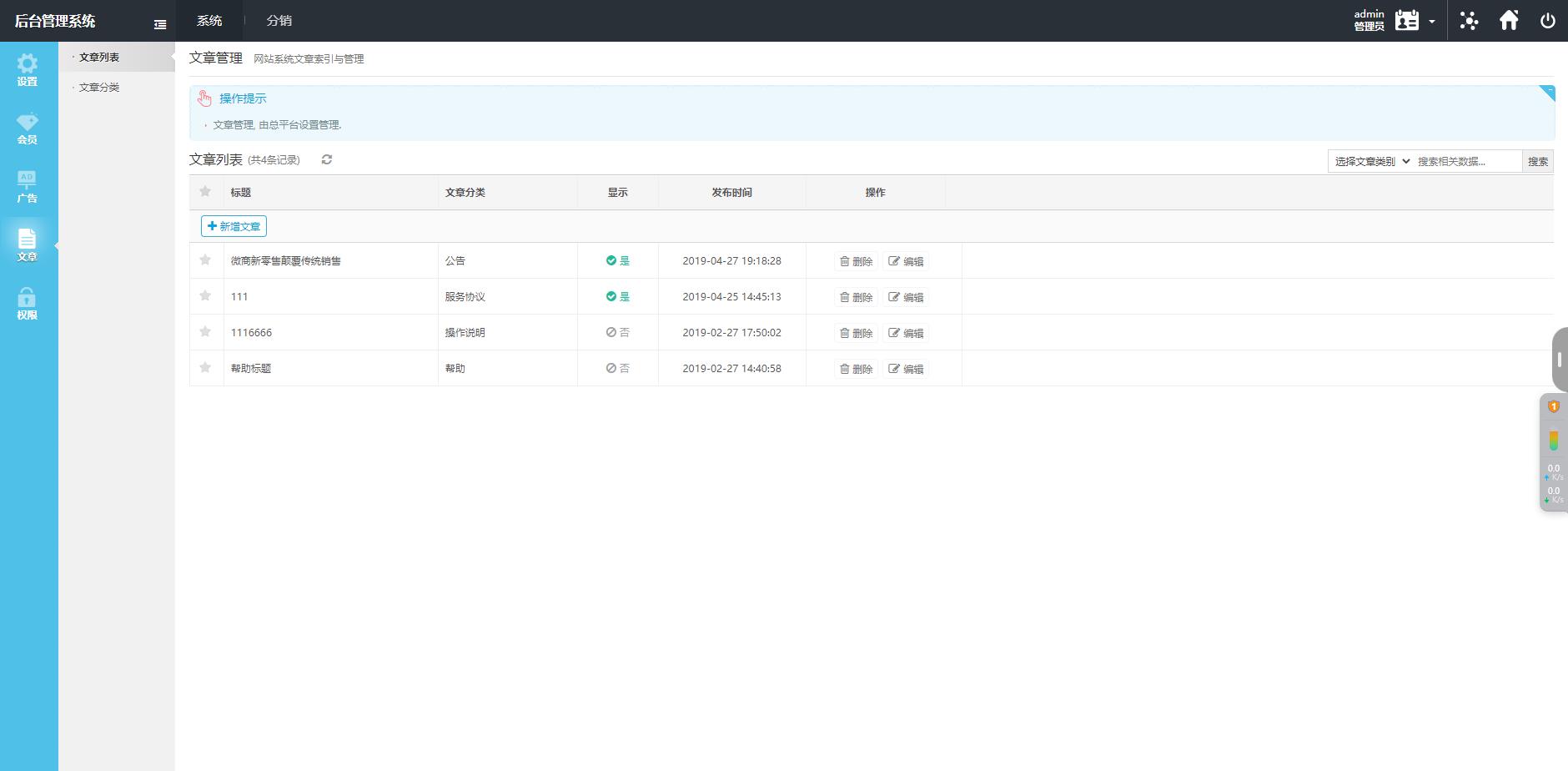Edit the 帮助标题 article
The image size is (1568, 771).
coord(906,369)
